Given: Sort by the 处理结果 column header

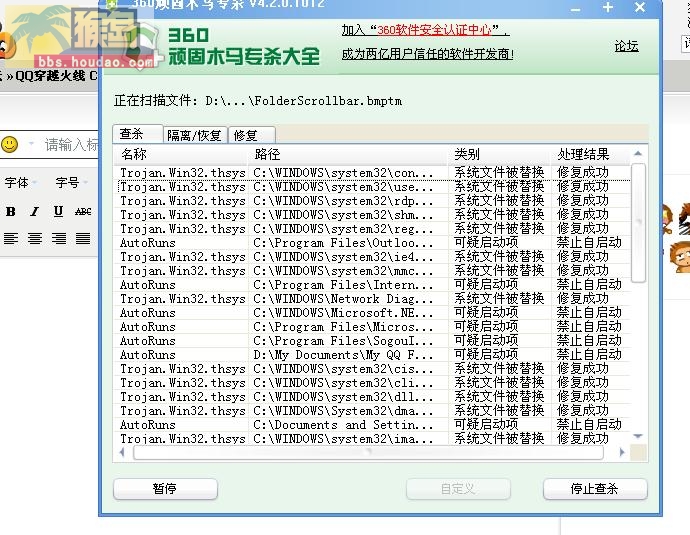Looking at the screenshot, I should (x=591, y=154).
